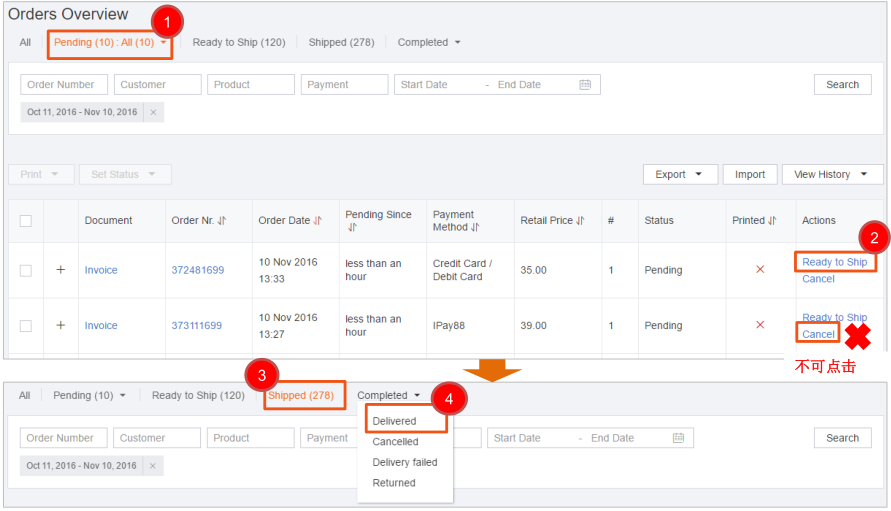Remove the Oct 11 - Nov 10 date filter tag
This screenshot has width=891, height=511.
pyautogui.click(x=153, y=113)
